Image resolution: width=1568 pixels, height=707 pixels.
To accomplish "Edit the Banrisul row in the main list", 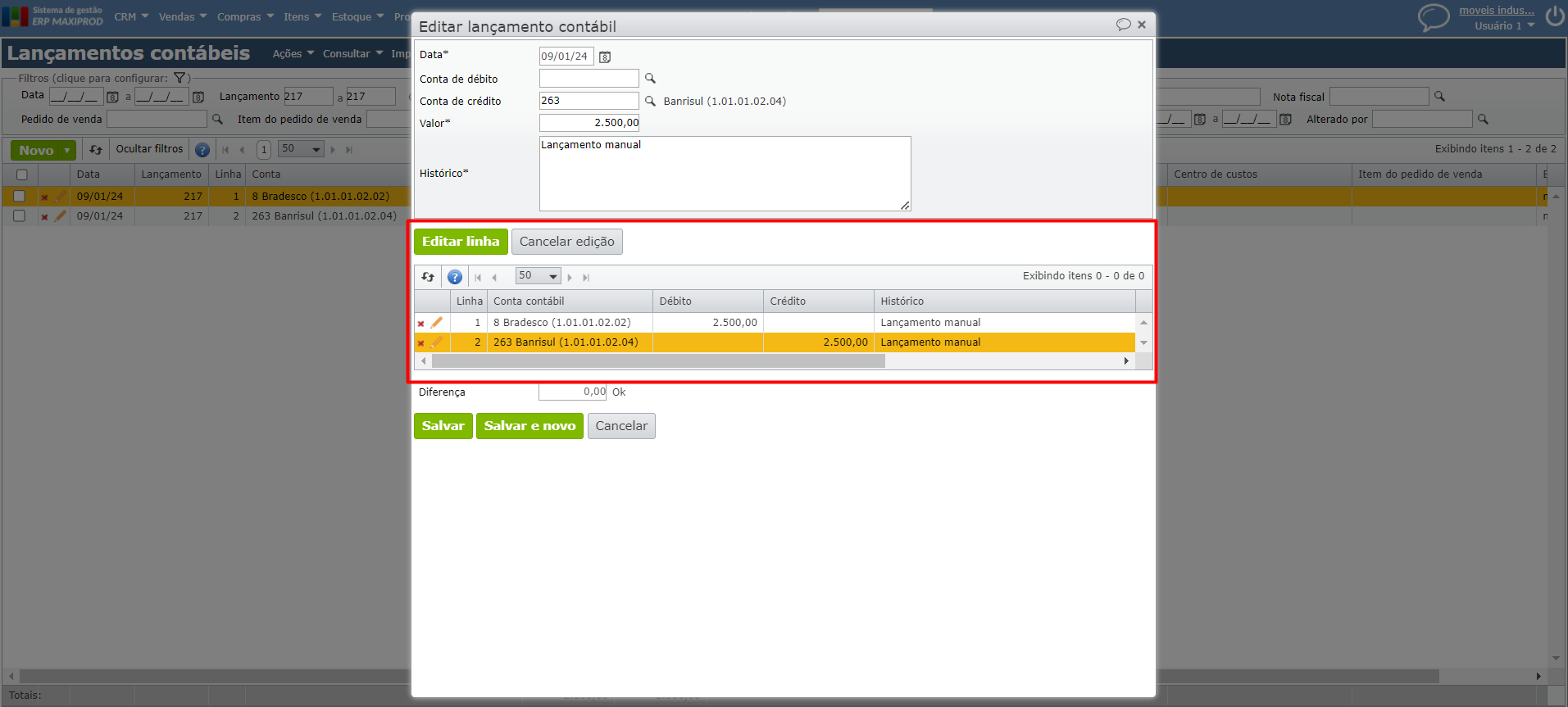I will point(61,216).
